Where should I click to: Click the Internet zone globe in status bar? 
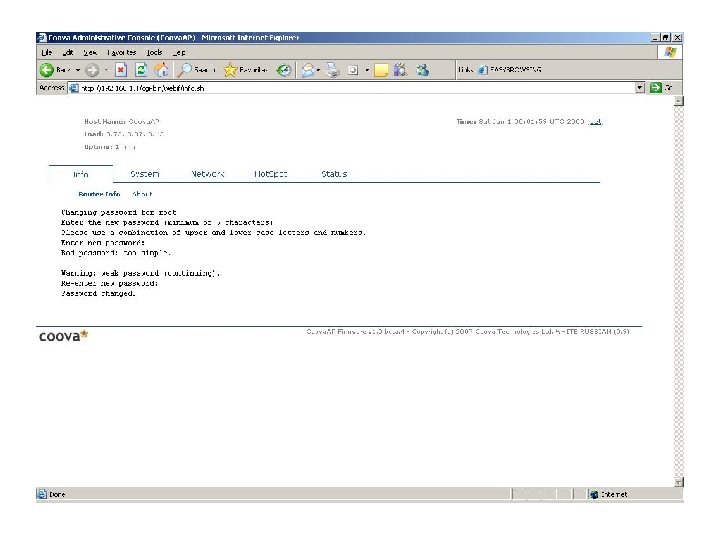(594, 494)
